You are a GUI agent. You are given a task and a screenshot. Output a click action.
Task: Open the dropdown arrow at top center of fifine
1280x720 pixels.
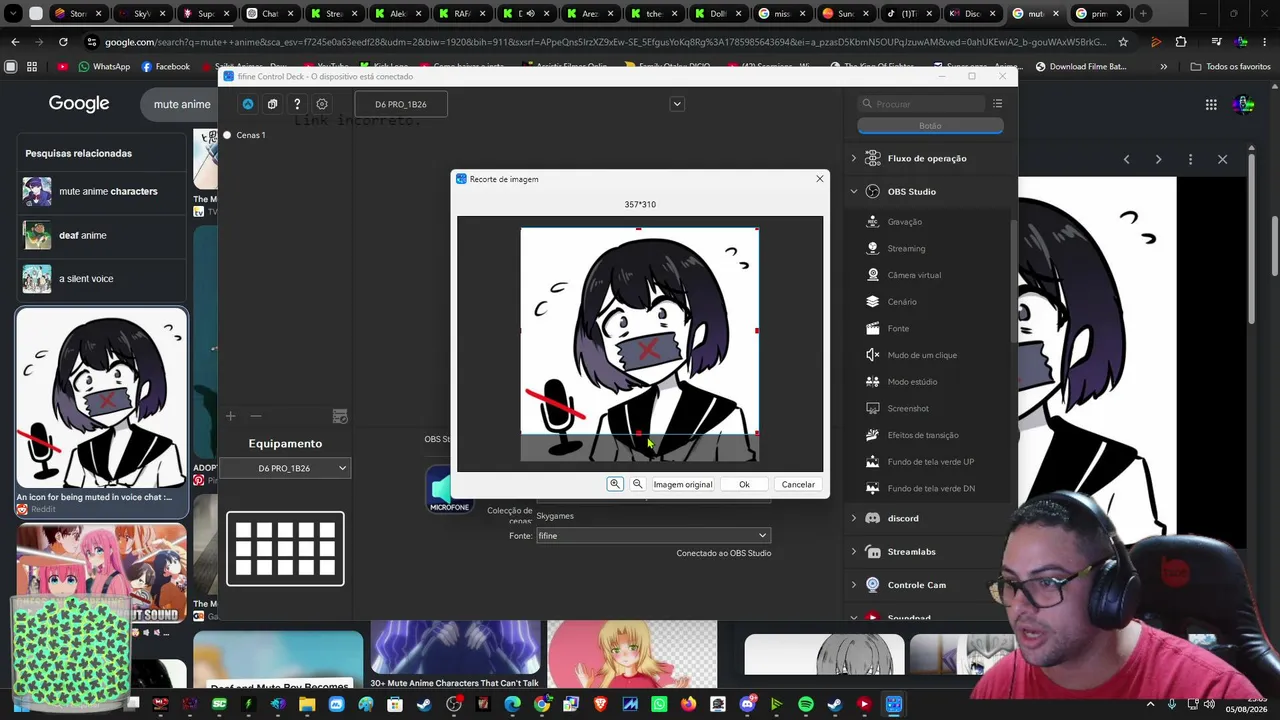[677, 104]
